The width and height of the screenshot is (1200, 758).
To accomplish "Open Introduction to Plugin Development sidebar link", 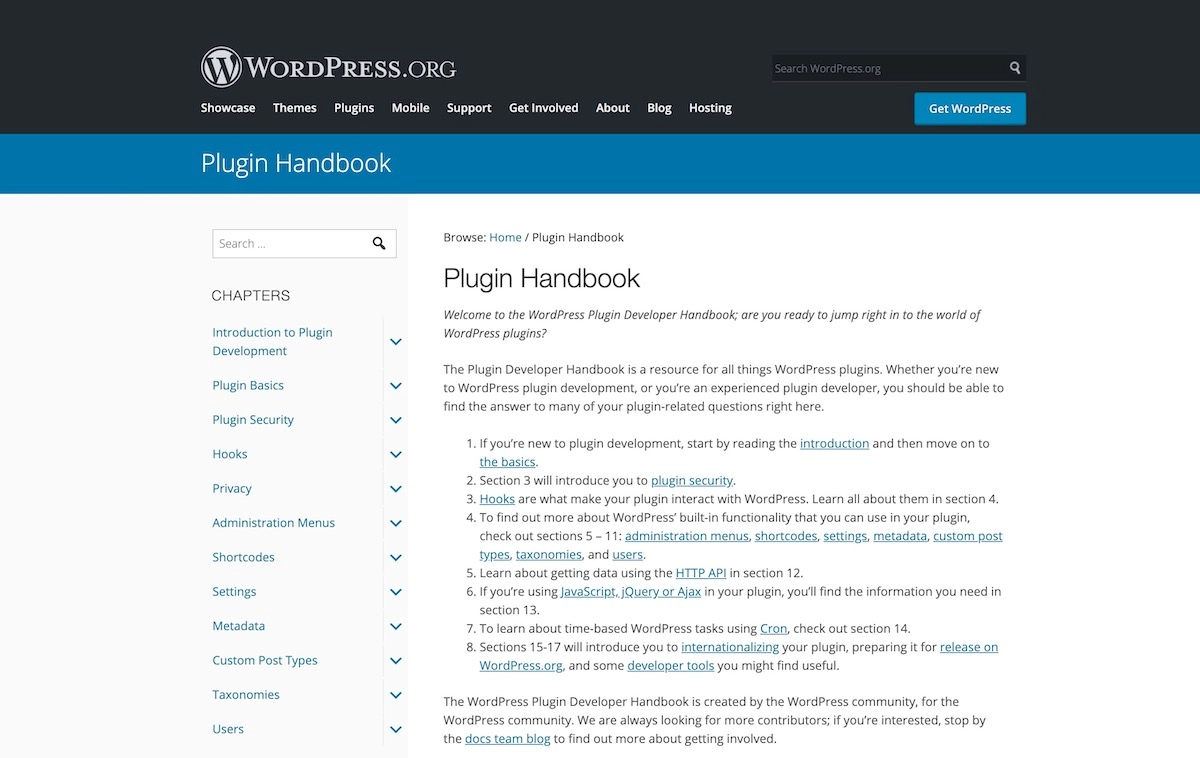I will (273, 342).
